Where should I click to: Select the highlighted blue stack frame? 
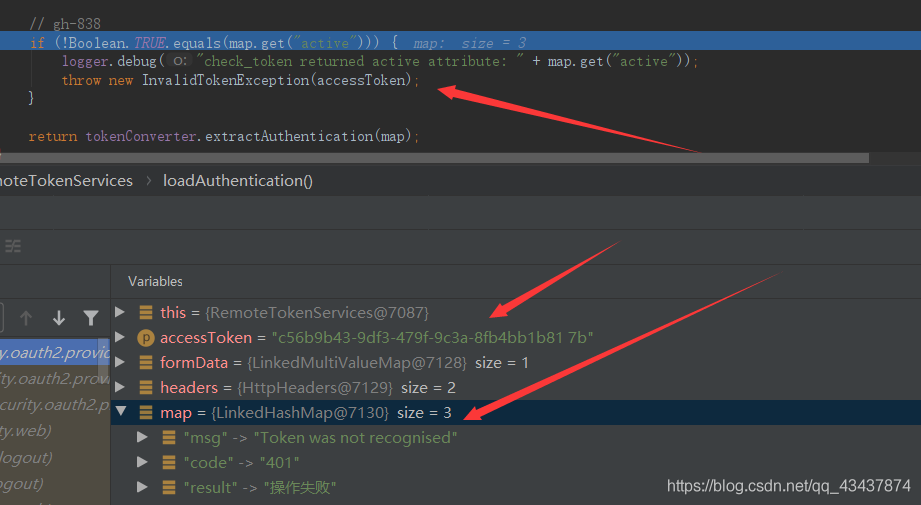tap(55, 352)
